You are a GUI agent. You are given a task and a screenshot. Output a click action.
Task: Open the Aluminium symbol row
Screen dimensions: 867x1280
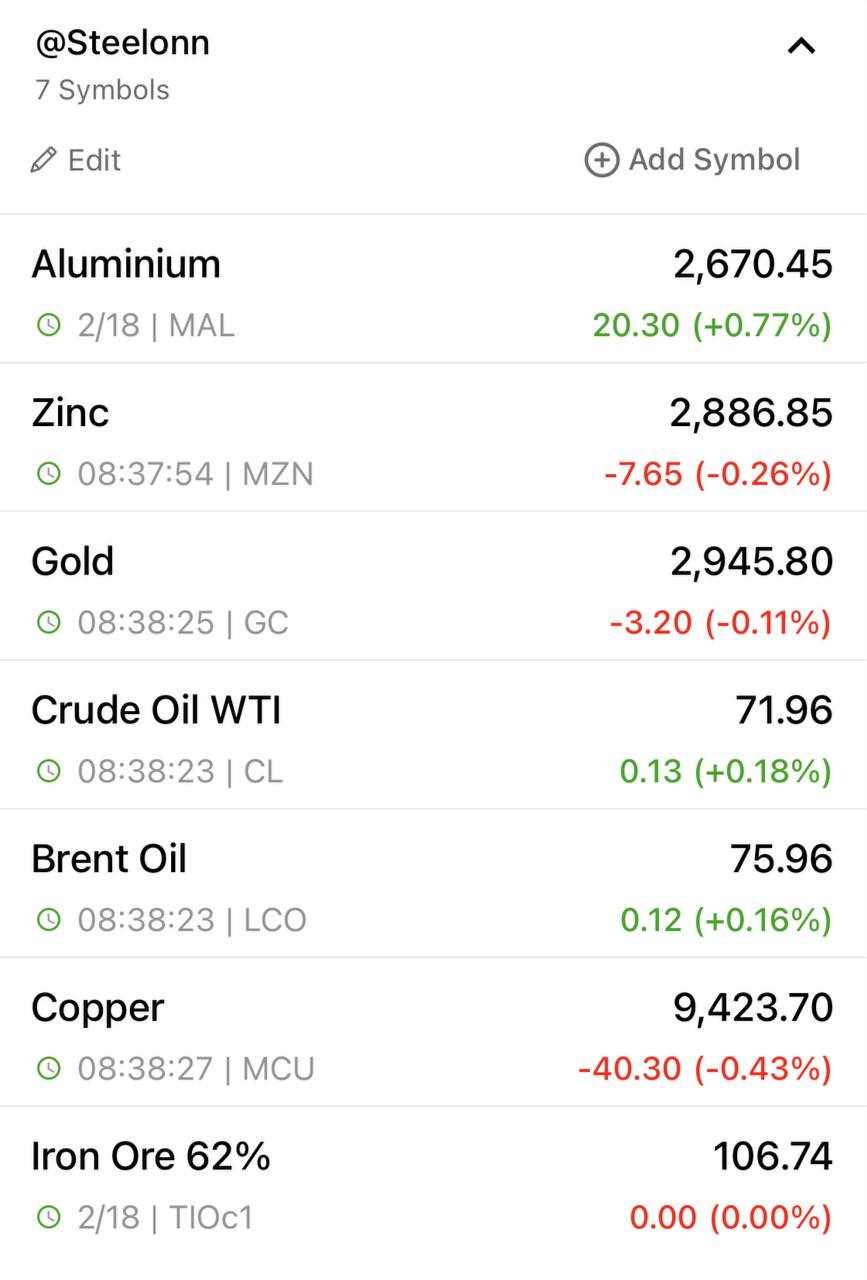click(x=433, y=289)
